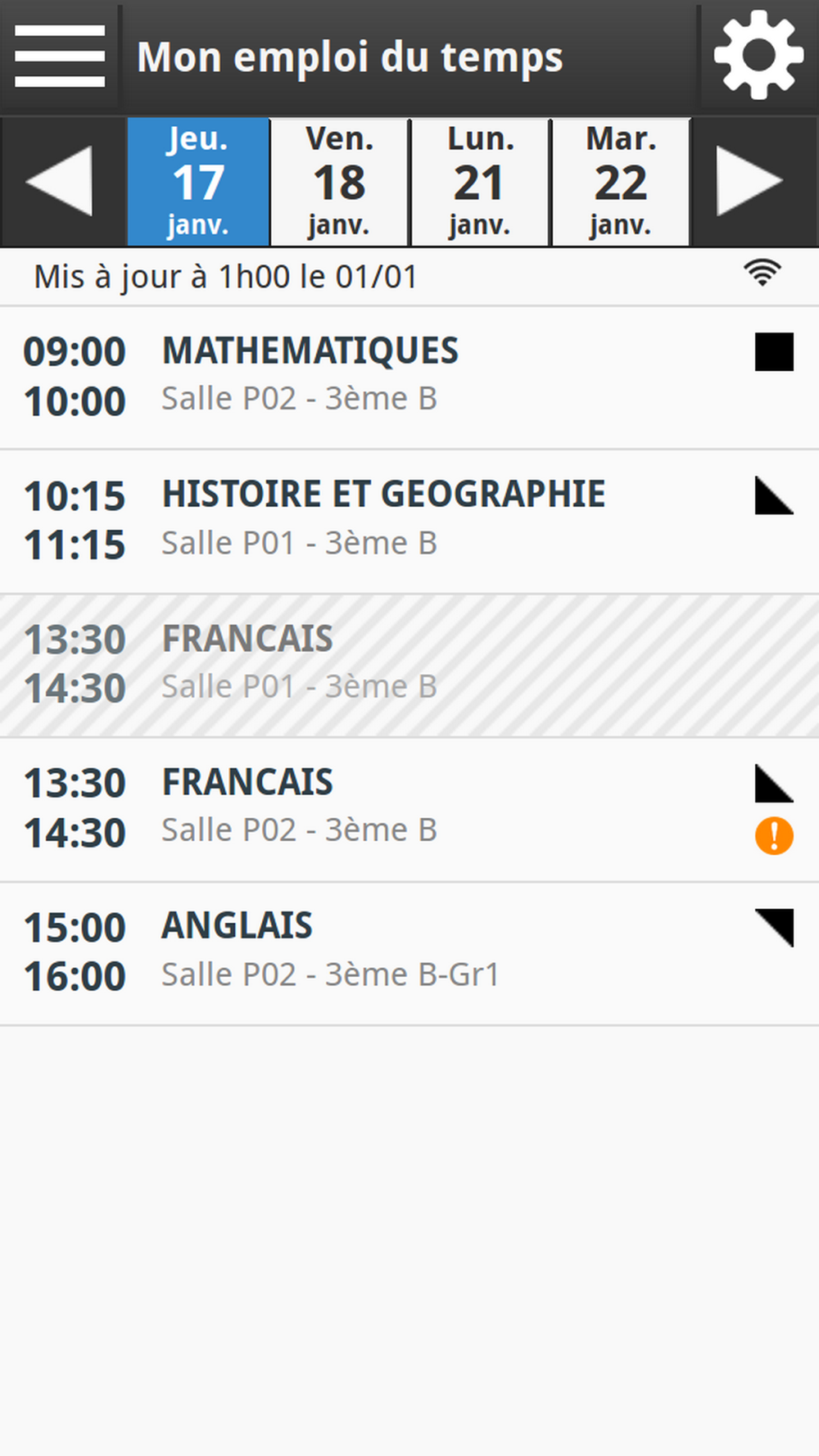Open the Anglais 15:00 lesson
This screenshot has height=1456, width=819.
369,952
